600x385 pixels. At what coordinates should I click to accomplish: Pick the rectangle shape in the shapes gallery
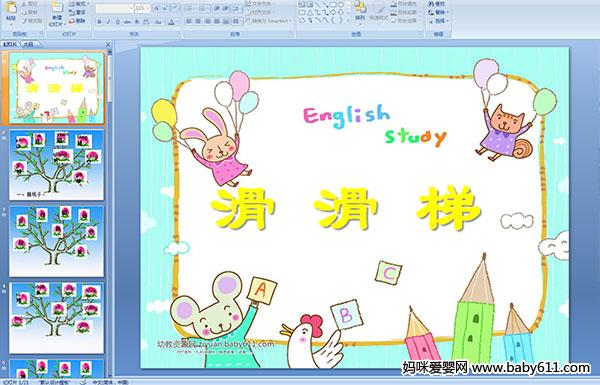pos(333,5)
